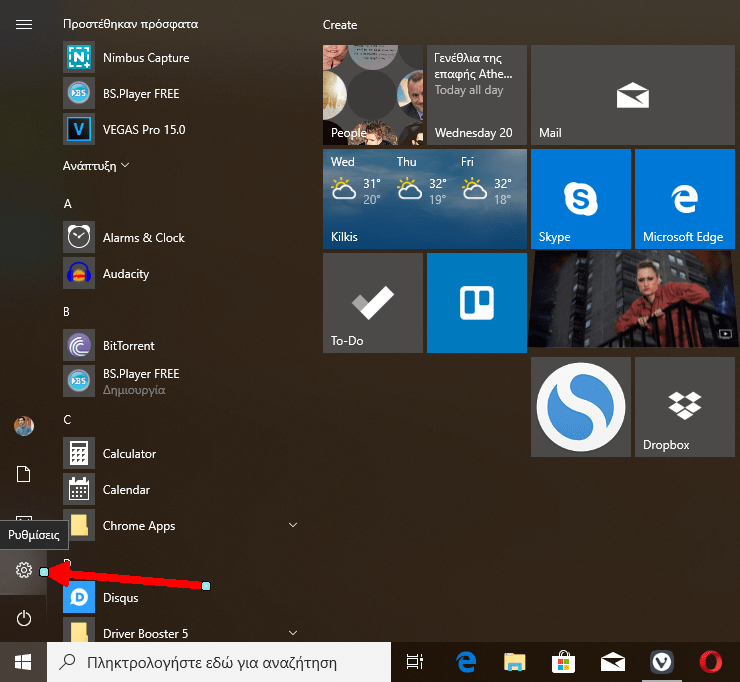Open Mail from the taskbar
Image resolution: width=740 pixels, height=682 pixels.
[x=613, y=662]
